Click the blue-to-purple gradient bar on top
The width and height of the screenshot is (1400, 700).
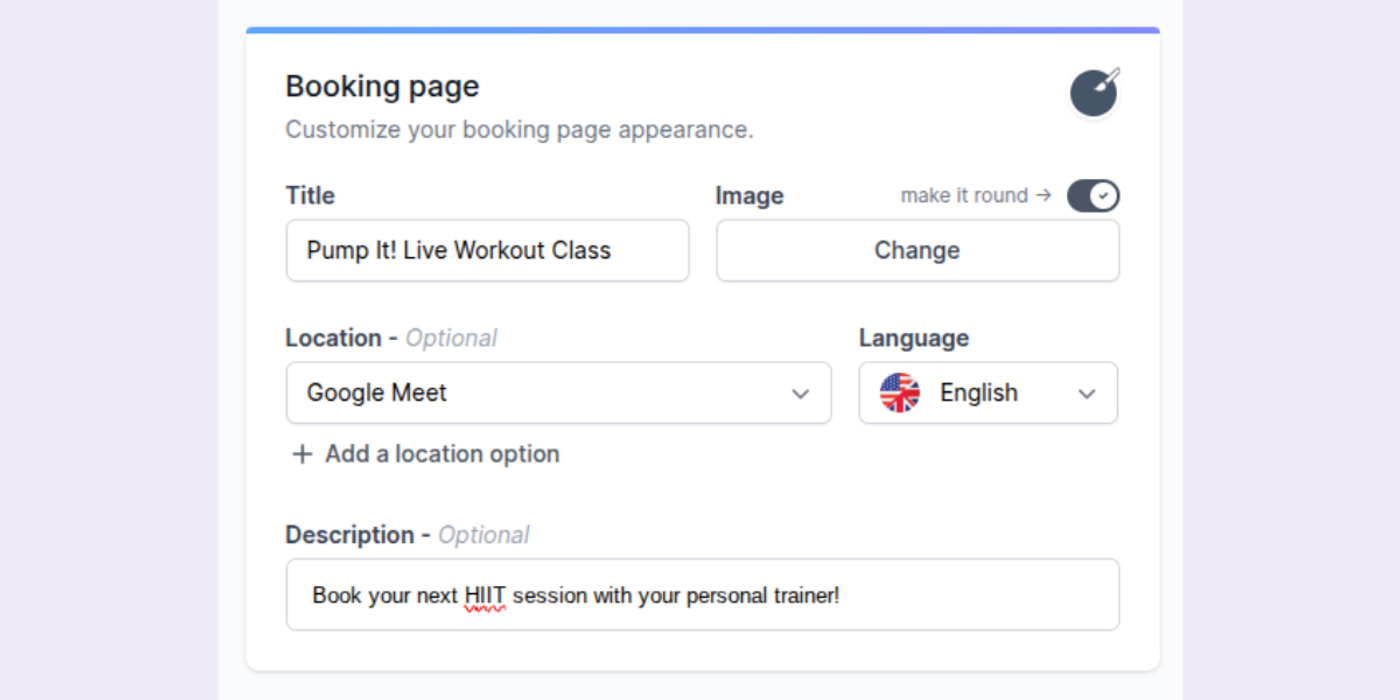pos(700,30)
